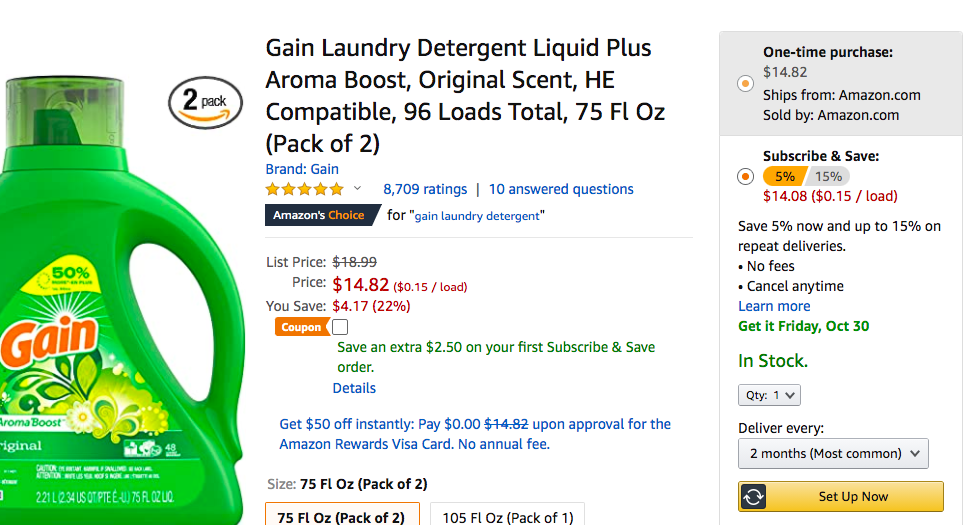Click the five-star rating icons
This screenshot has width=976, height=525.
304,189
